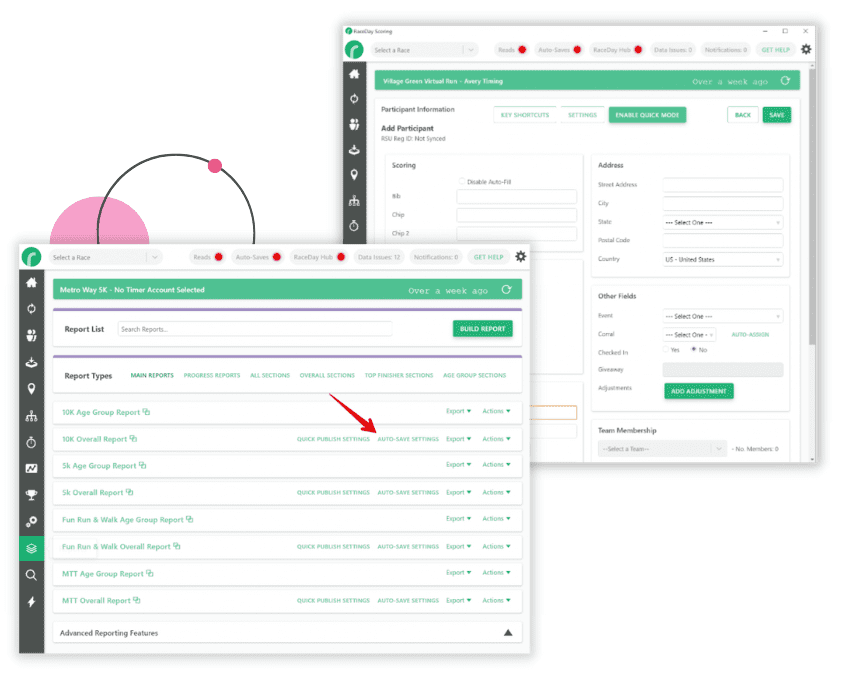This screenshot has width=841, height=674.
Task: Switch to the Age Group Sections tab
Action: pyautogui.click(x=475, y=375)
